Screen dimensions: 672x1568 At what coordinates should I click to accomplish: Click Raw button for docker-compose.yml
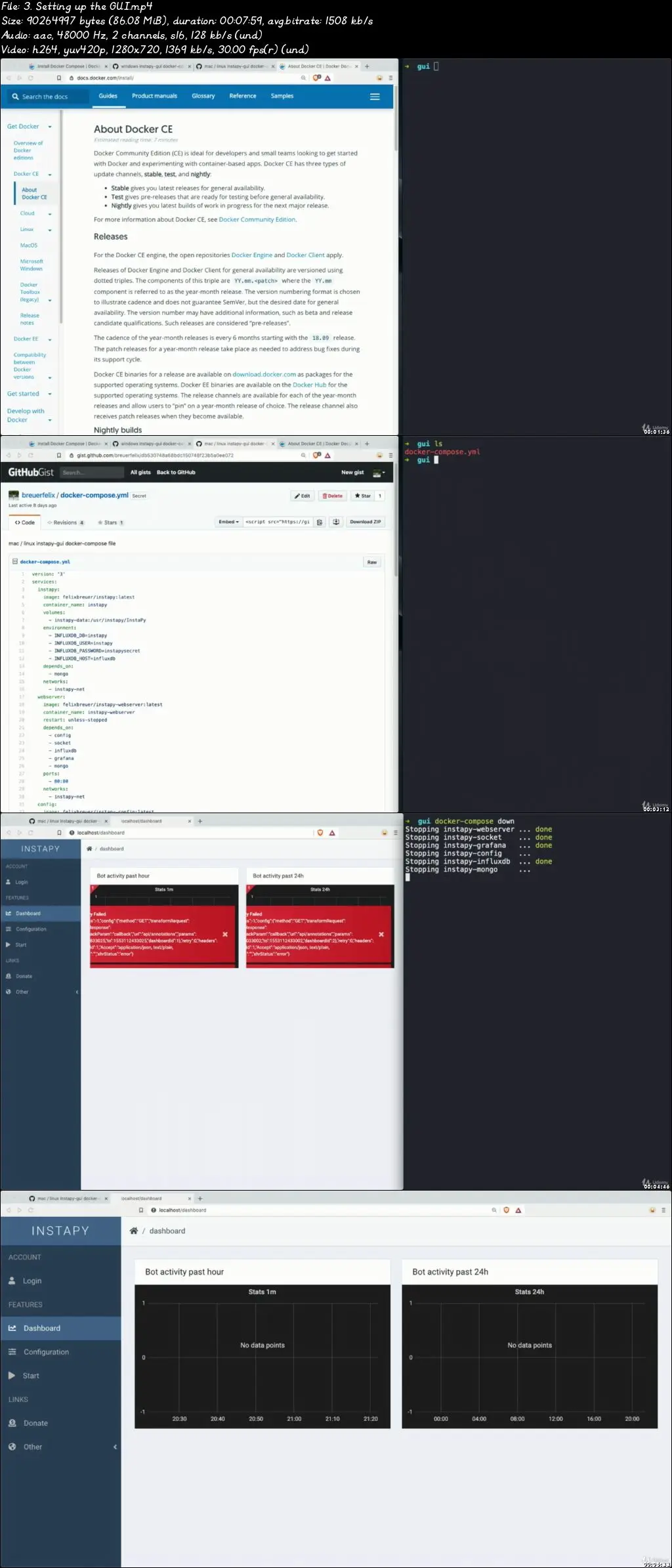pyautogui.click(x=372, y=562)
